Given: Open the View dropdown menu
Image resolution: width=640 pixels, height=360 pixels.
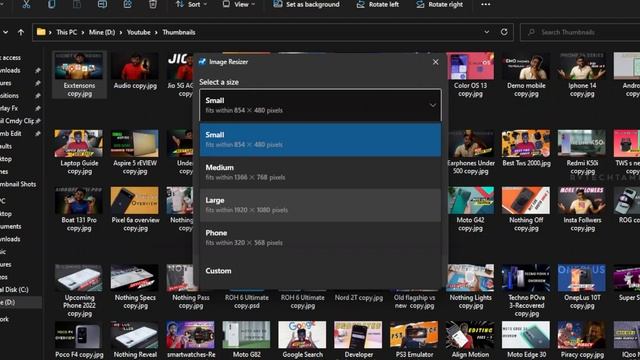Looking at the screenshot, I should pos(239,4).
